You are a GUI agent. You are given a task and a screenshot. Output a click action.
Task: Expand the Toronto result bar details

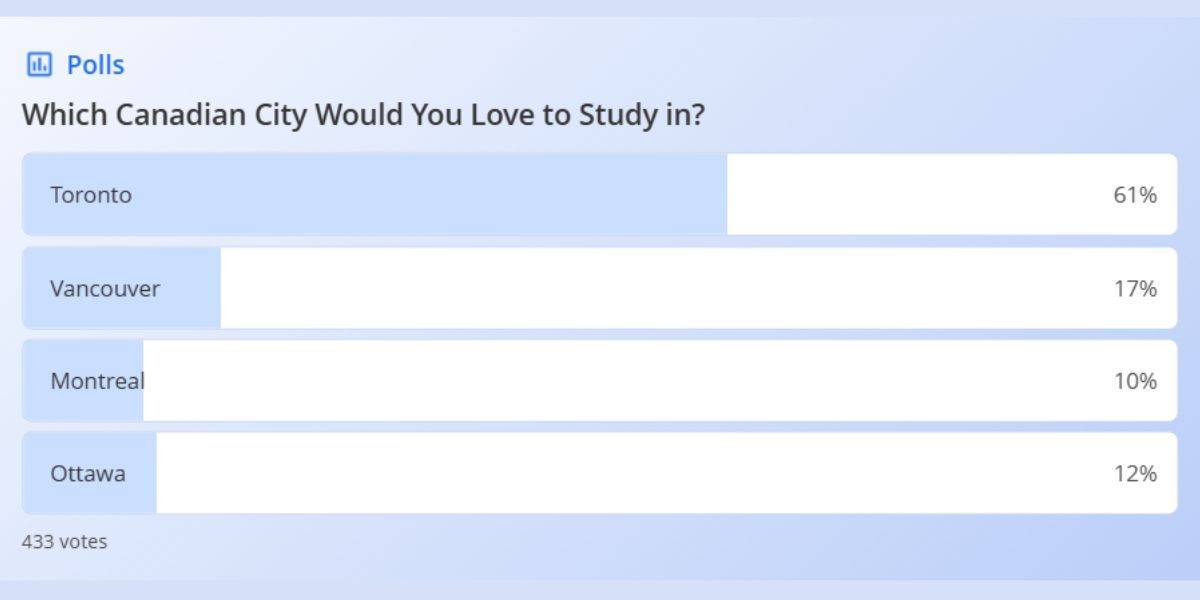coord(600,194)
